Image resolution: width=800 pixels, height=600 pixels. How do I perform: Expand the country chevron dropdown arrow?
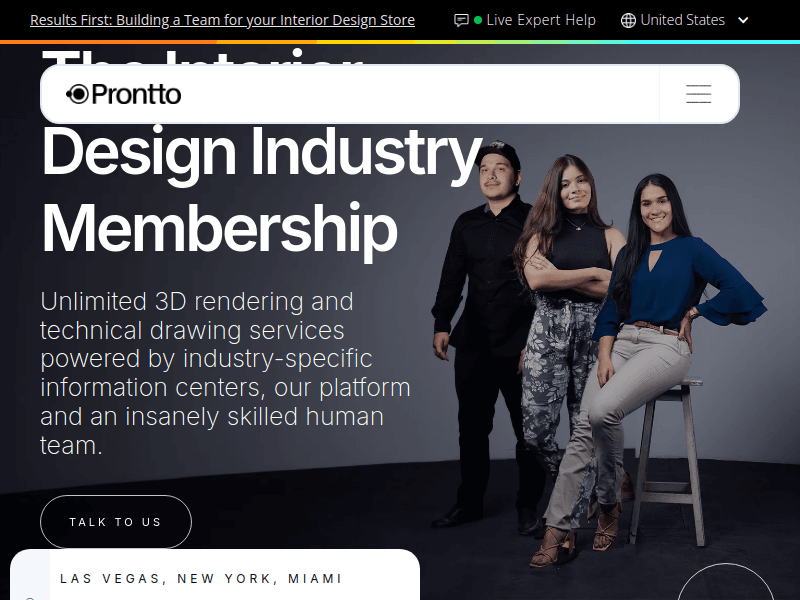tap(743, 20)
